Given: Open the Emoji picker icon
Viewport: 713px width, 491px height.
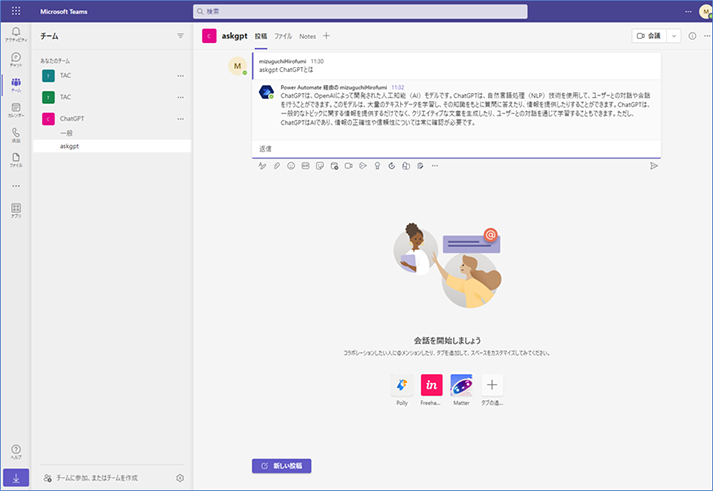Looking at the screenshot, I should point(291,166).
